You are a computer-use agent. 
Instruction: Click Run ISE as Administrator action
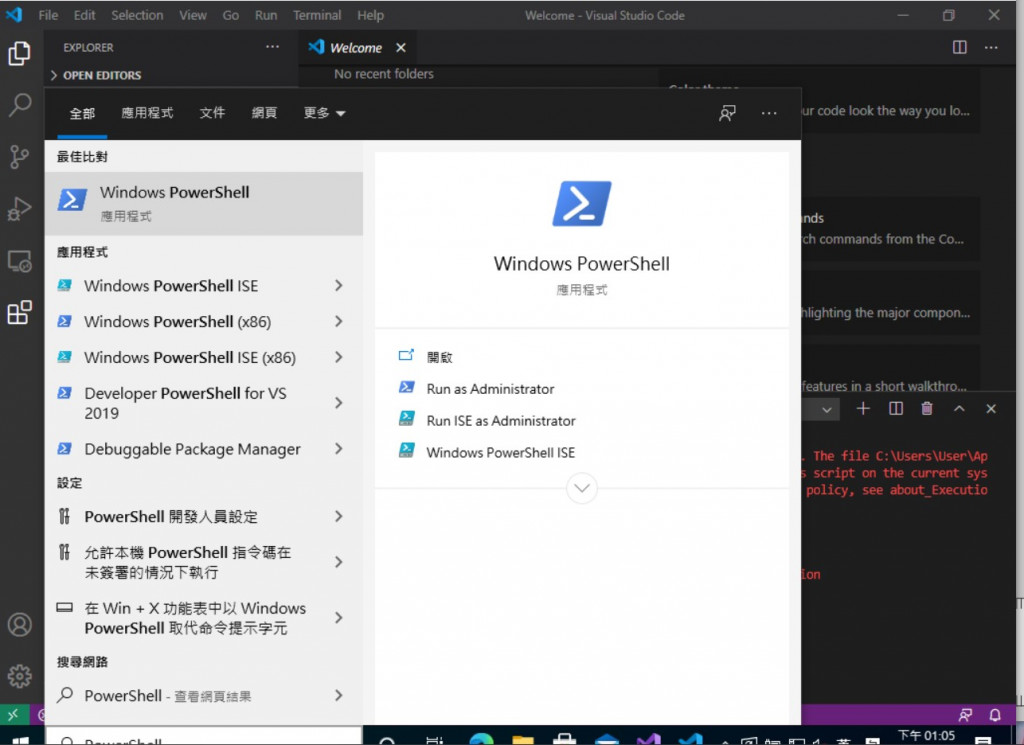tap(501, 421)
